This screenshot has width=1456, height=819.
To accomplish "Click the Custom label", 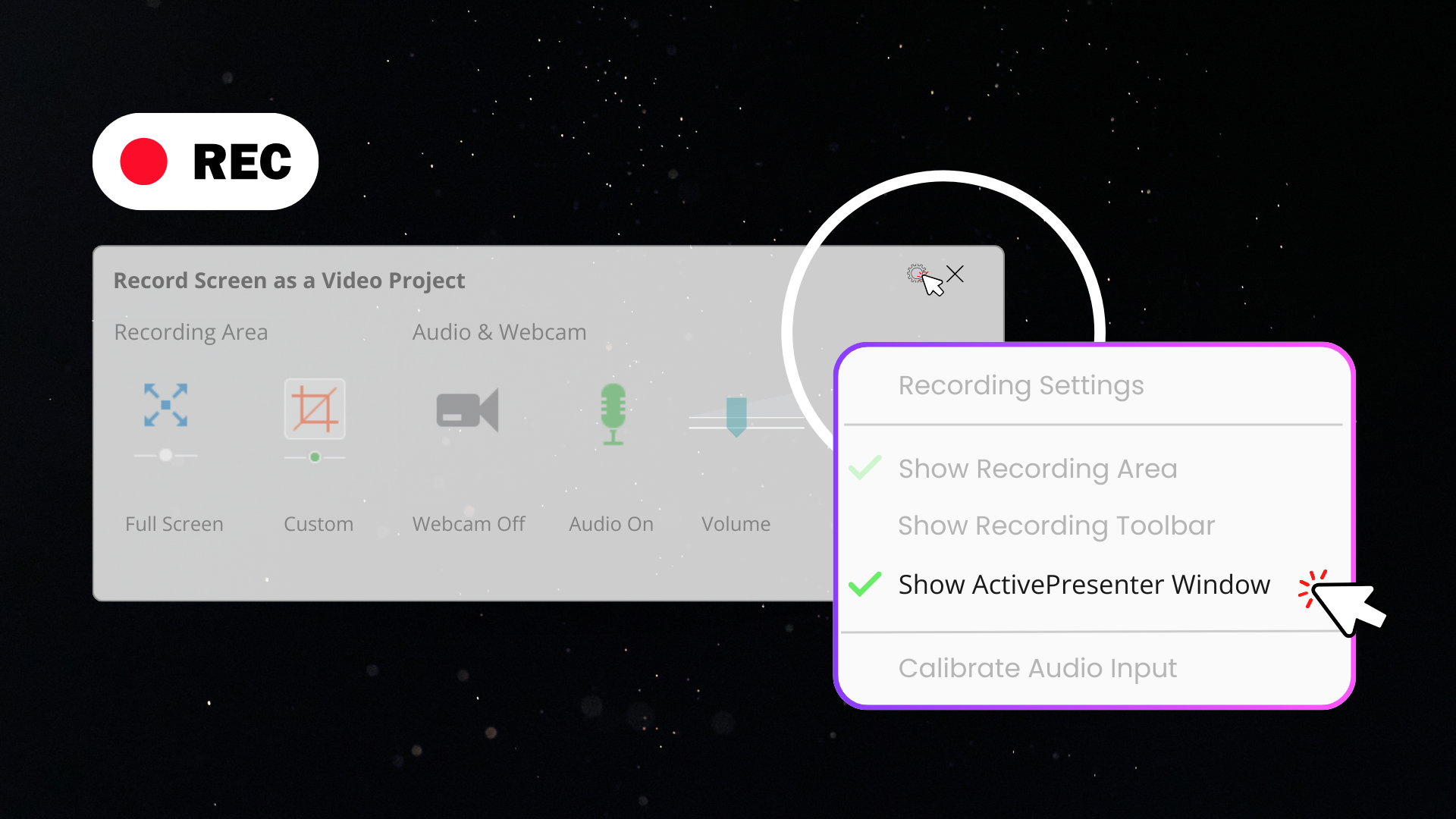I will [x=318, y=524].
